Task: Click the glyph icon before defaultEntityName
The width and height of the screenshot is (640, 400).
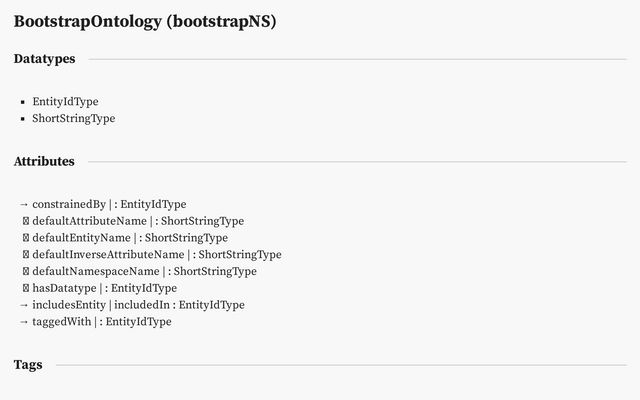Action: pos(26,238)
